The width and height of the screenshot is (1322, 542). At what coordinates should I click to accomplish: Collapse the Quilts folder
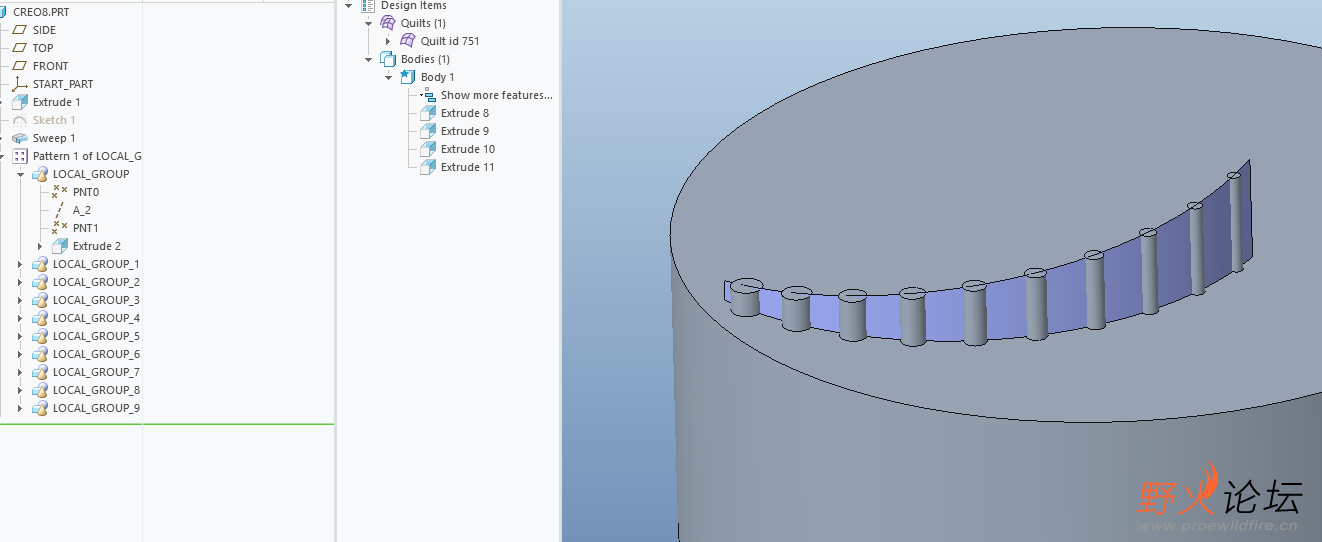click(x=369, y=23)
